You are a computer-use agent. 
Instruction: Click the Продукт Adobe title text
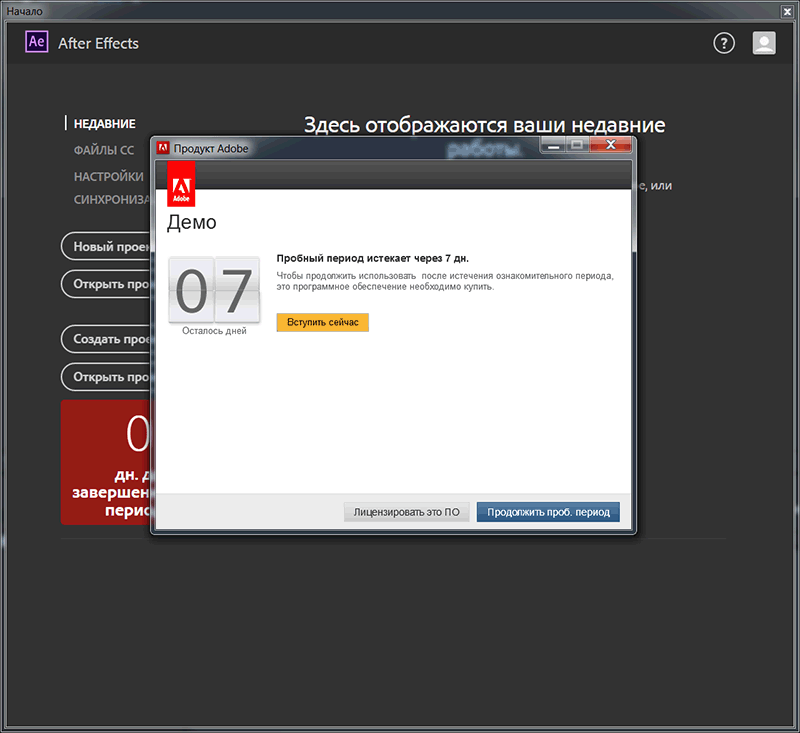pos(211,148)
